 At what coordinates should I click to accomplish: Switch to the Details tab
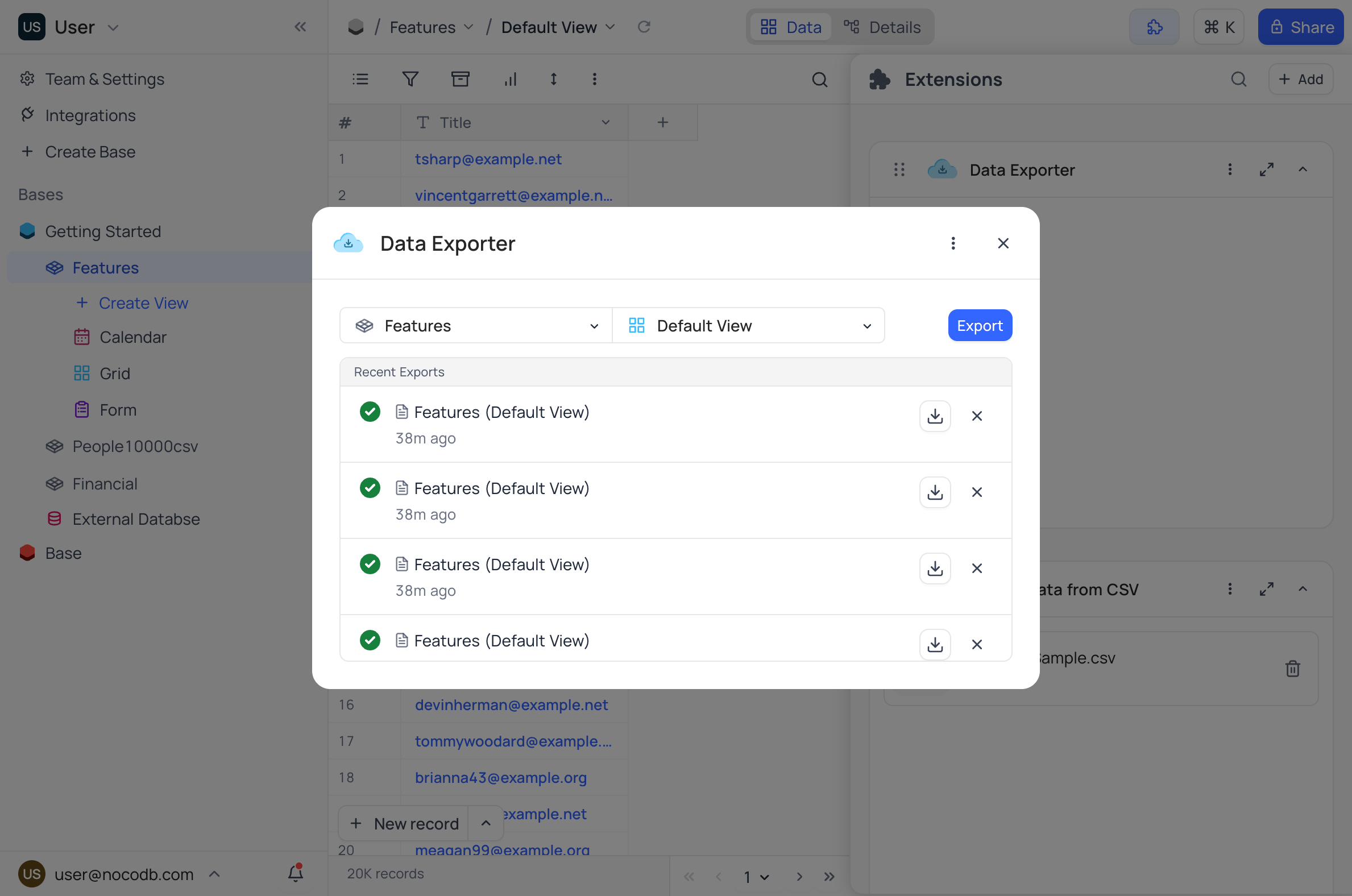pyautogui.click(x=882, y=27)
